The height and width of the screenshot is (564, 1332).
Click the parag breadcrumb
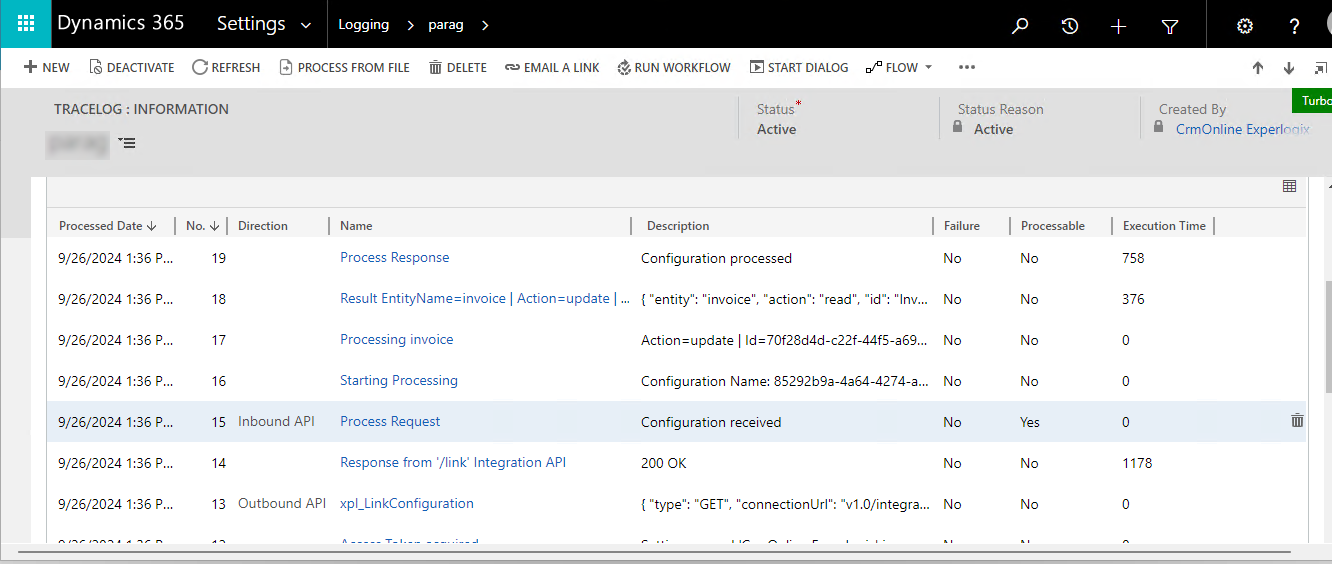pos(446,25)
